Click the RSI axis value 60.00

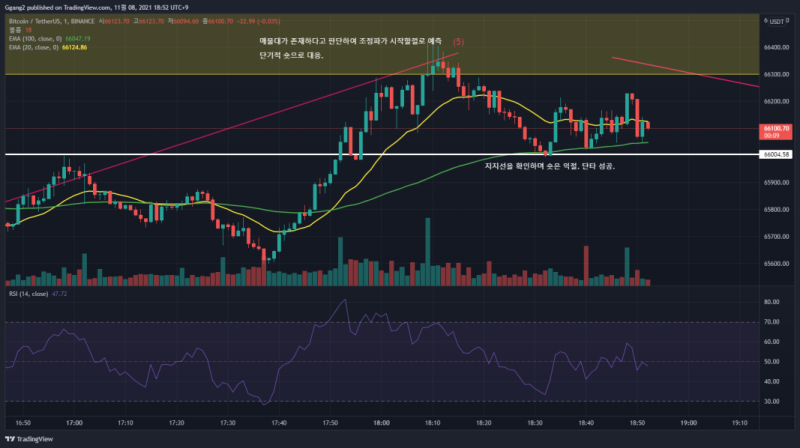(x=771, y=342)
